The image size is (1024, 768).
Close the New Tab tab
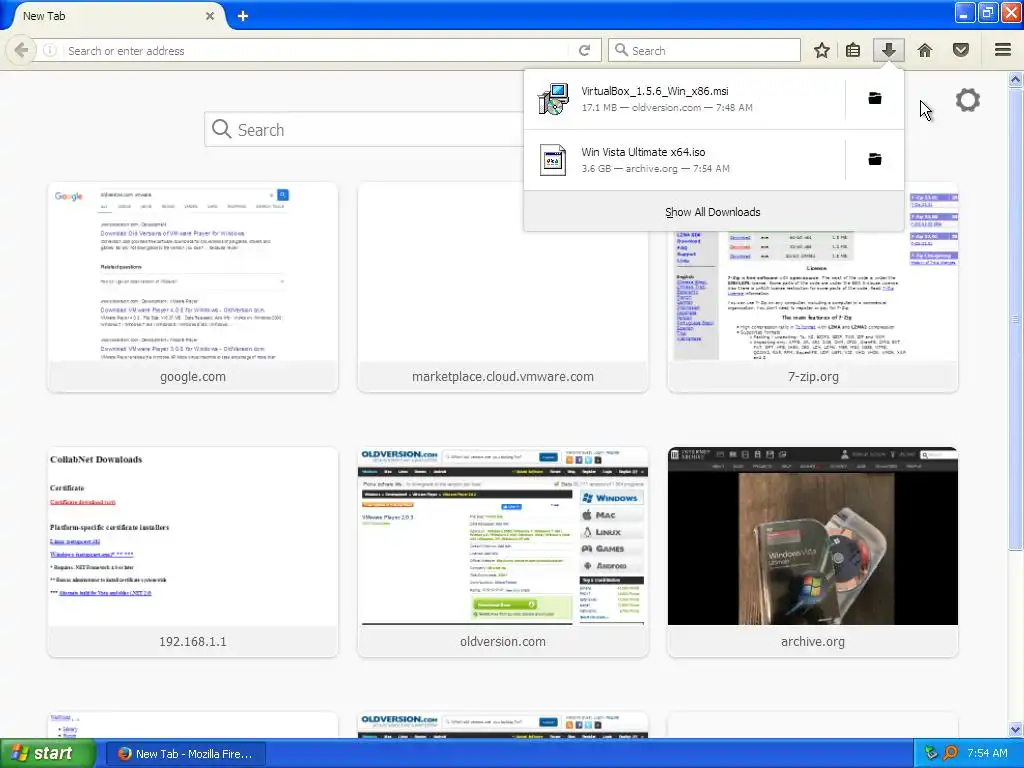(x=210, y=16)
